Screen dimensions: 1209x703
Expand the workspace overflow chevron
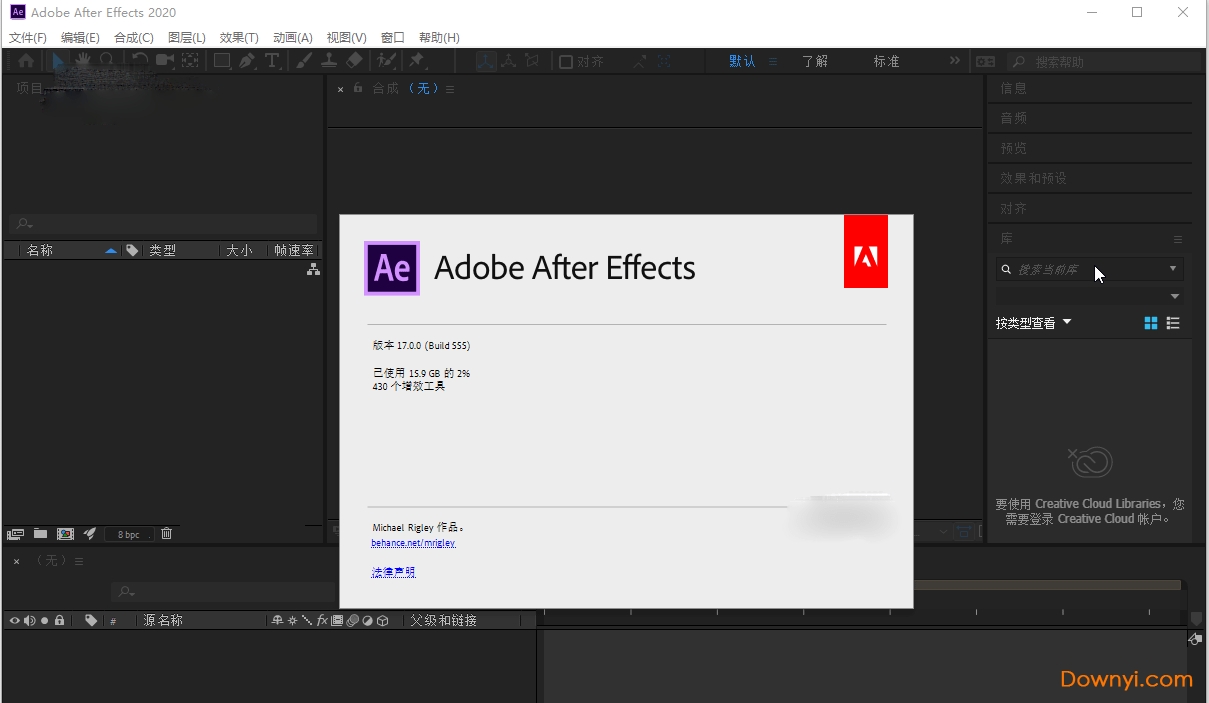click(x=955, y=60)
